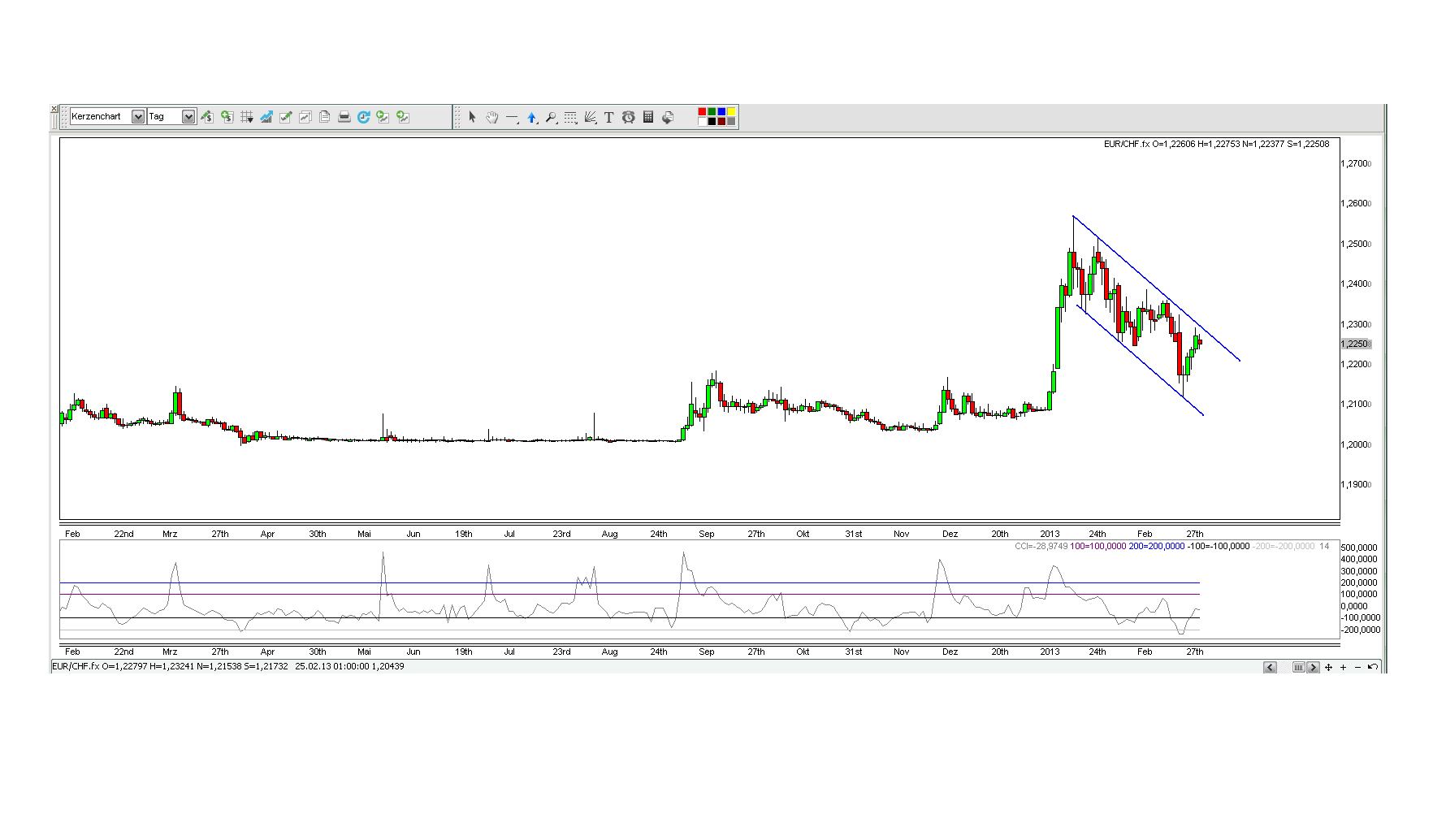Open the grid options dropdown icon

246,117
